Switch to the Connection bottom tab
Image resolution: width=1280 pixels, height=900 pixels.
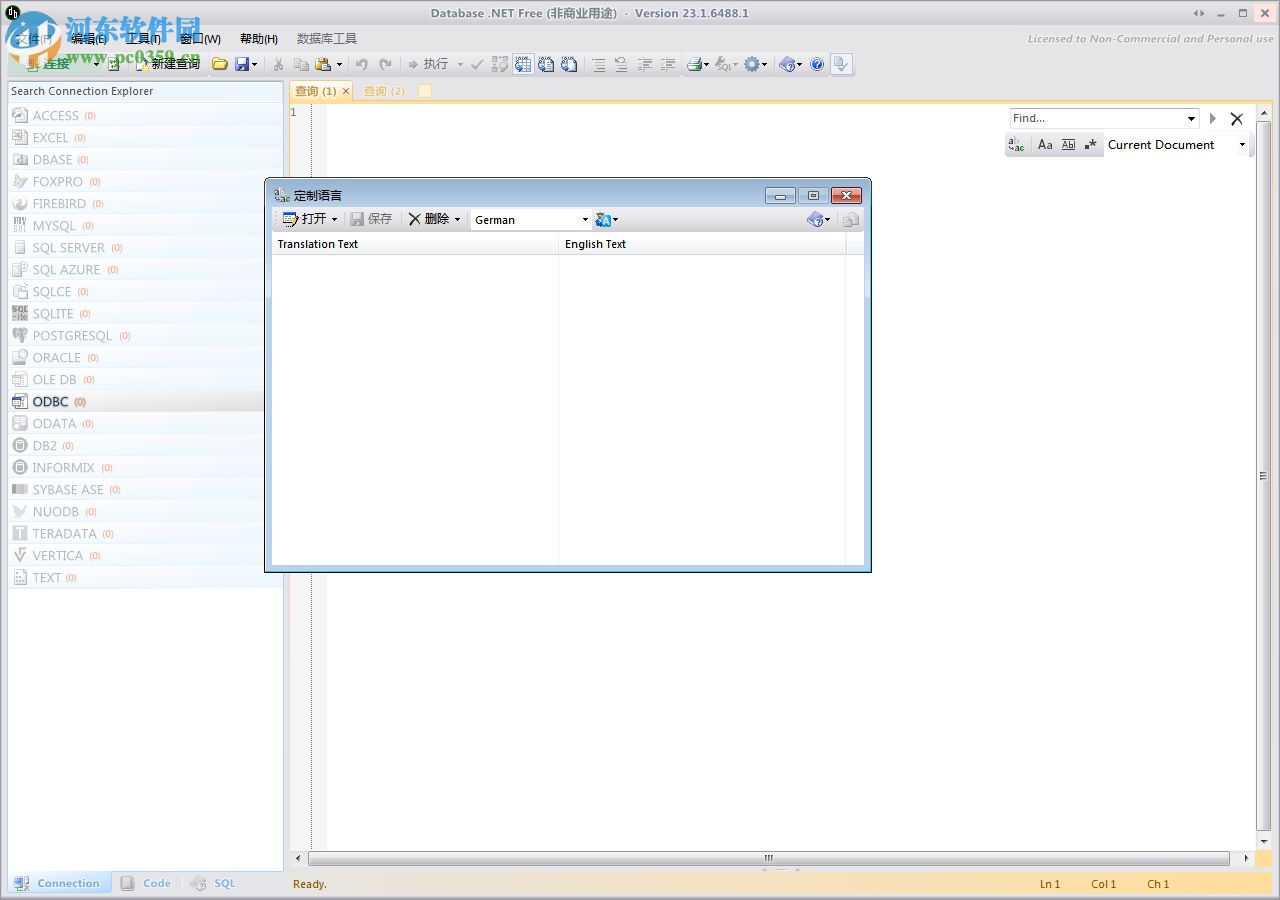coord(59,883)
